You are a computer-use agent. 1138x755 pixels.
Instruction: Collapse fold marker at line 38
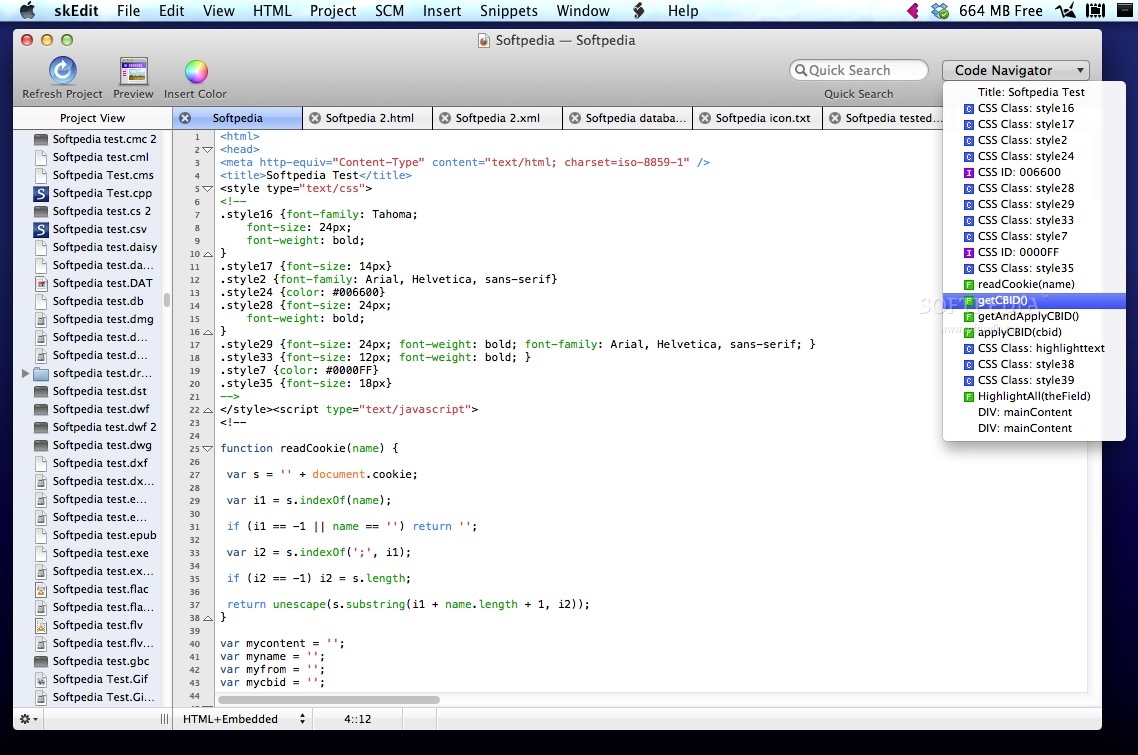pos(208,618)
